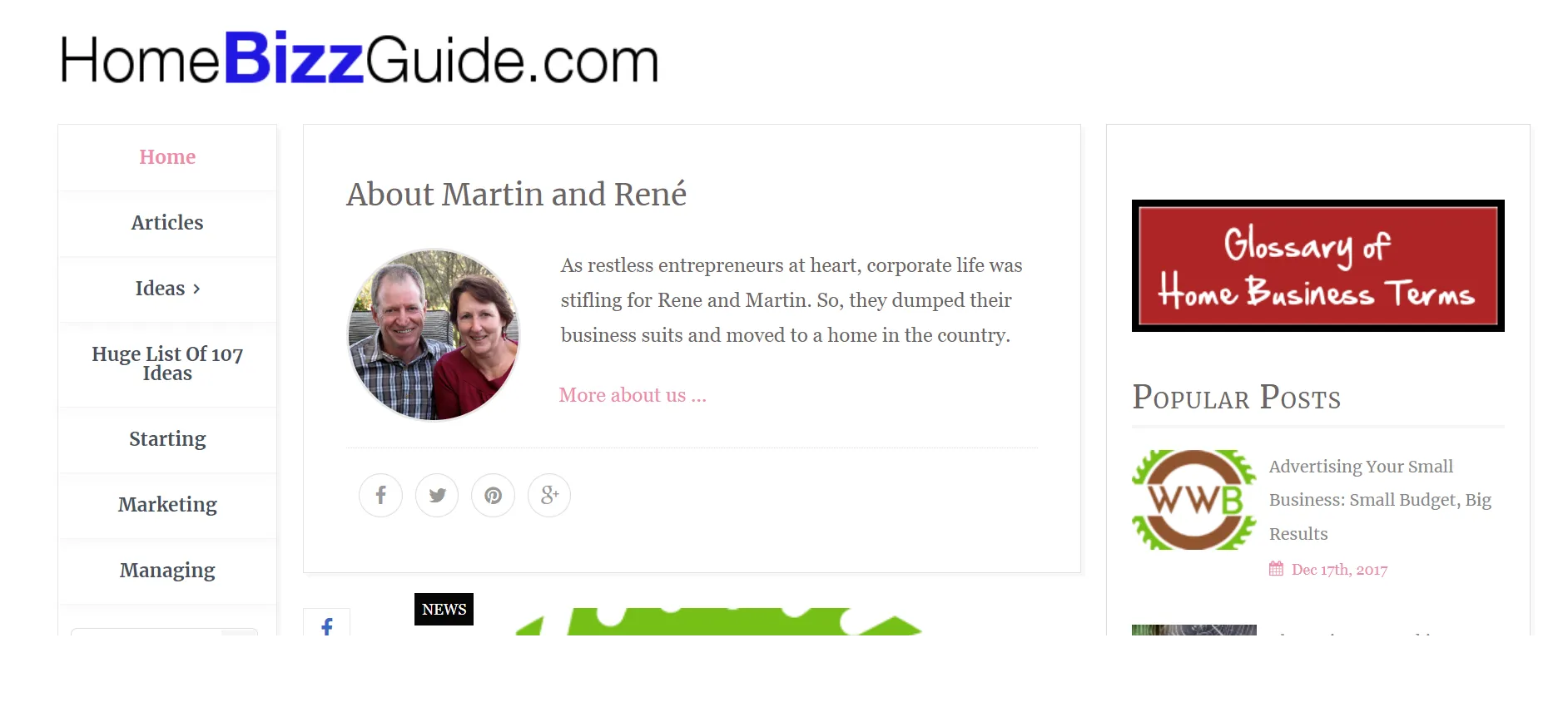The image size is (1568, 707).
Task: Follow the More about us link
Action: point(633,394)
